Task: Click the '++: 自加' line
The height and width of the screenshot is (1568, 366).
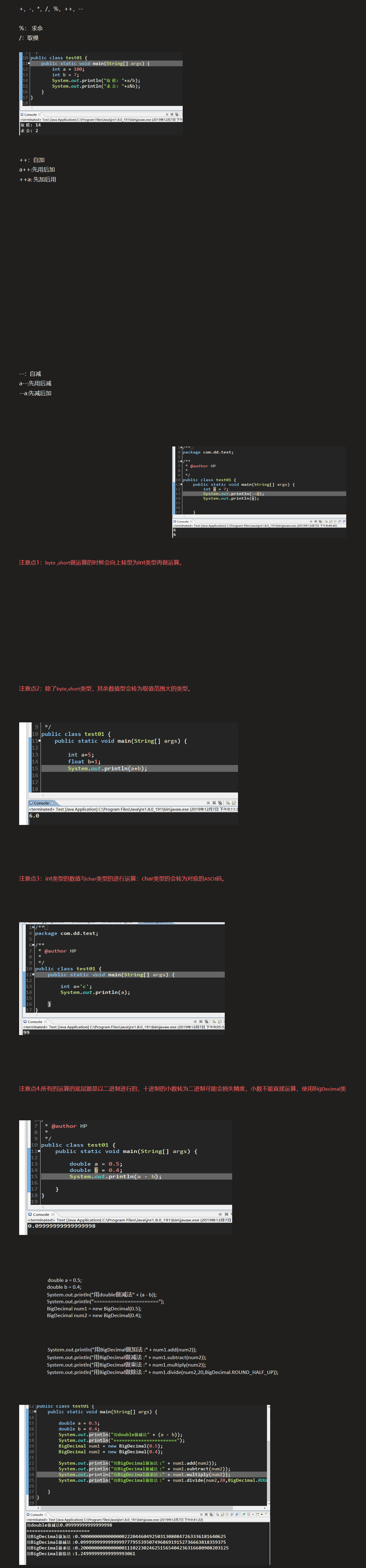Action: (x=32, y=160)
